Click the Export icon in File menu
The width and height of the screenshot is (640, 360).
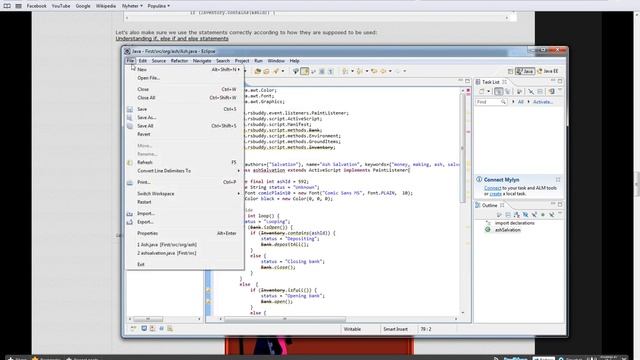[130, 222]
